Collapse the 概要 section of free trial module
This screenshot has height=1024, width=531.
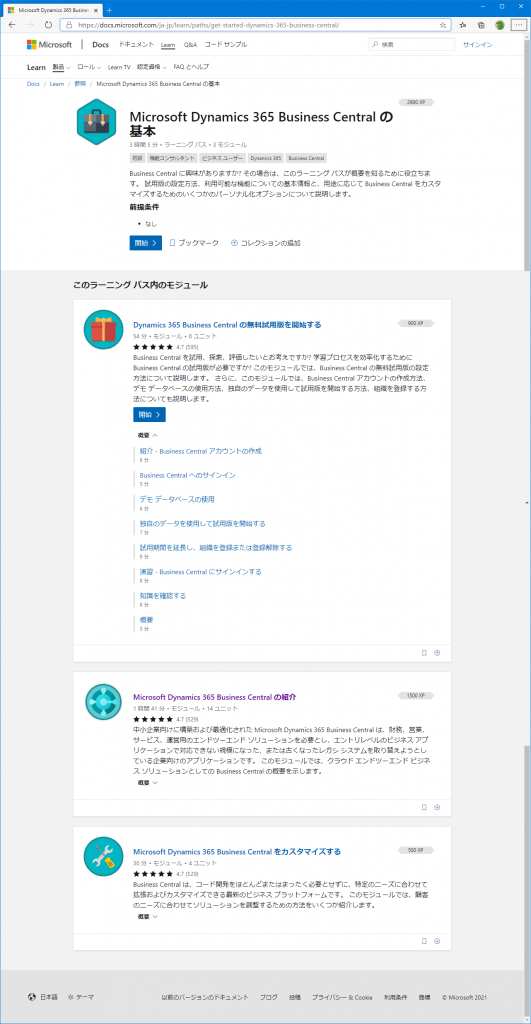(148, 435)
